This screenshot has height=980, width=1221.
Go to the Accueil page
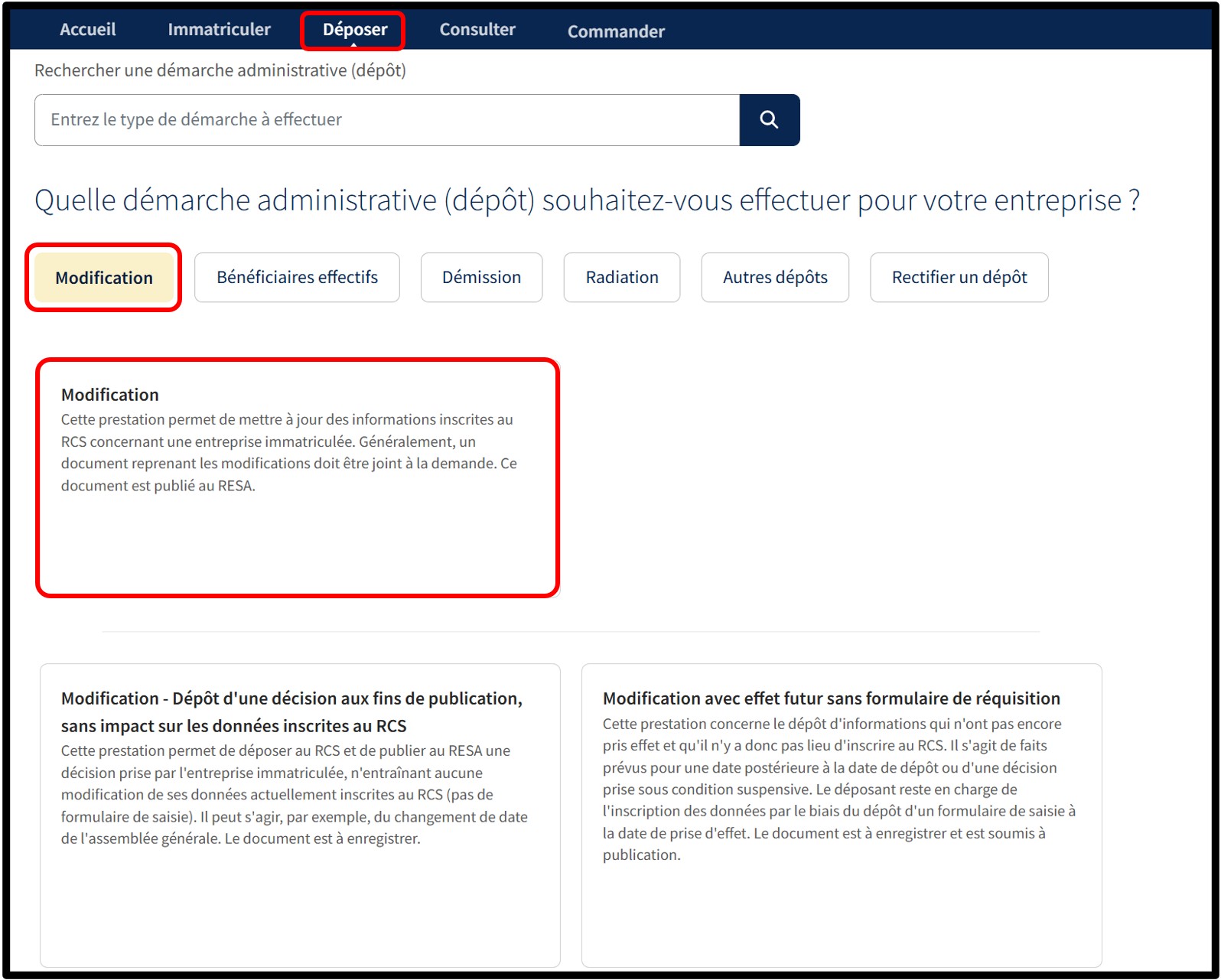[x=88, y=30]
